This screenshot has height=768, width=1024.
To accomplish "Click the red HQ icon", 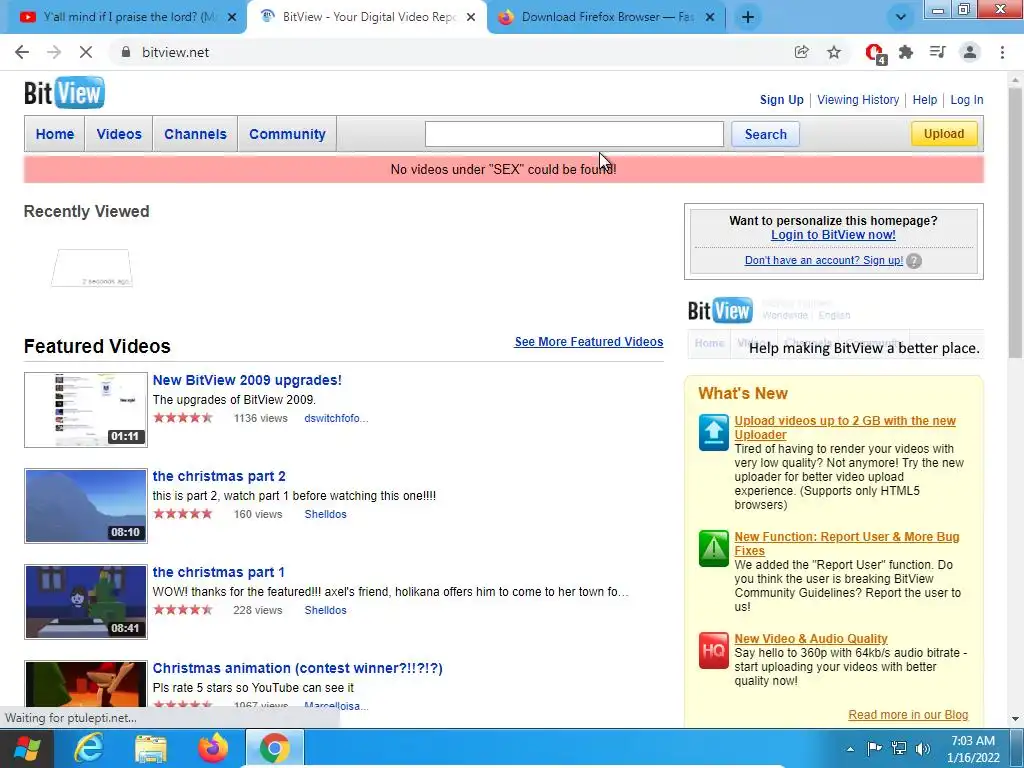I will 713,650.
